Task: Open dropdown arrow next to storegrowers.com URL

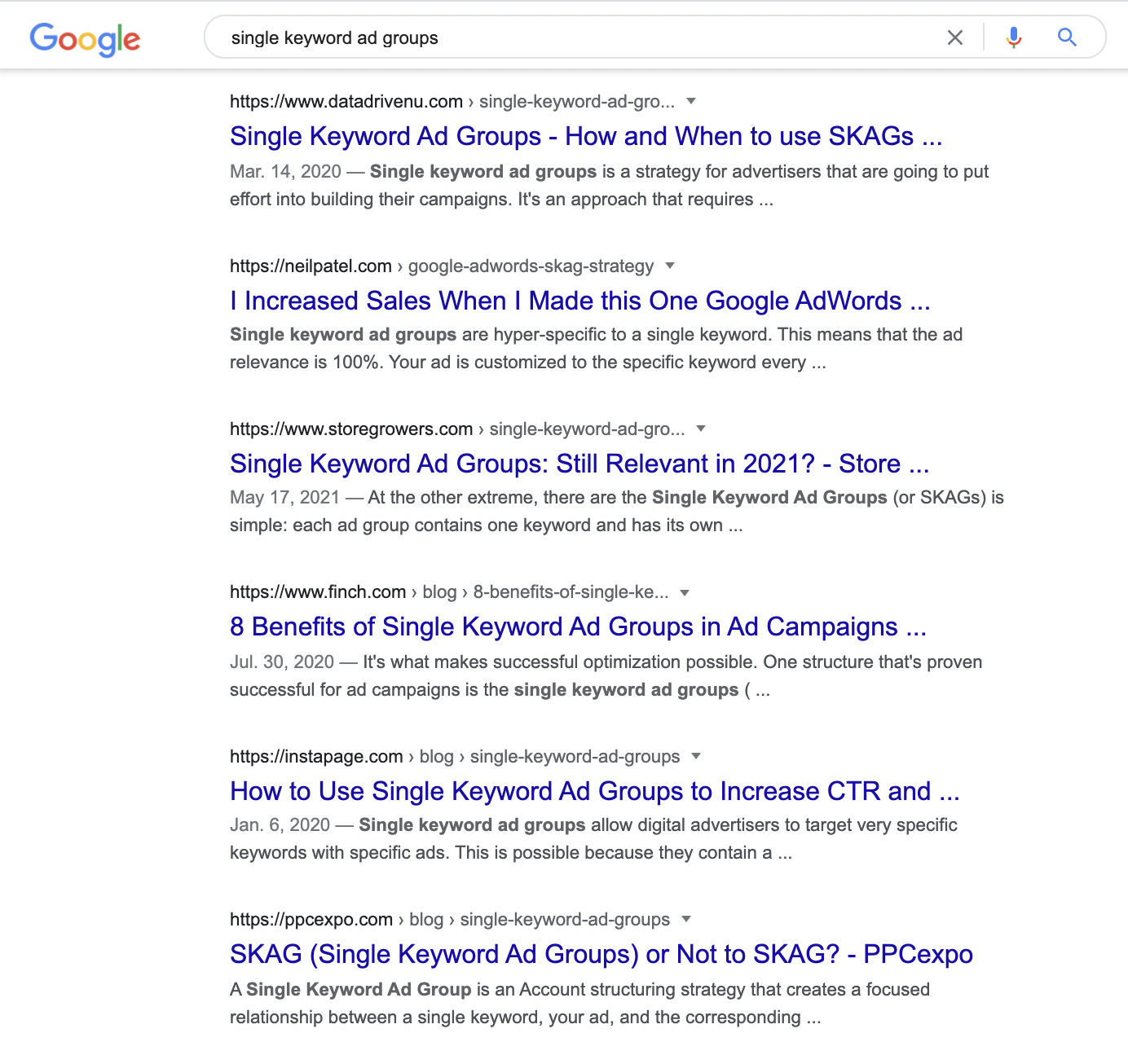Action: click(x=701, y=429)
